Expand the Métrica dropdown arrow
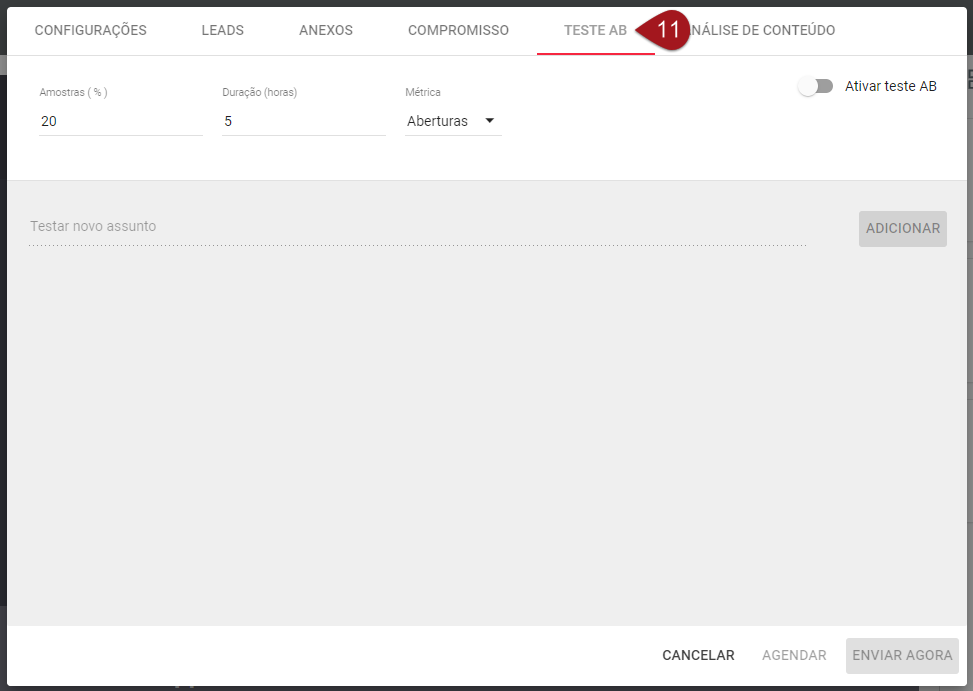The image size is (973, 691). [490, 121]
